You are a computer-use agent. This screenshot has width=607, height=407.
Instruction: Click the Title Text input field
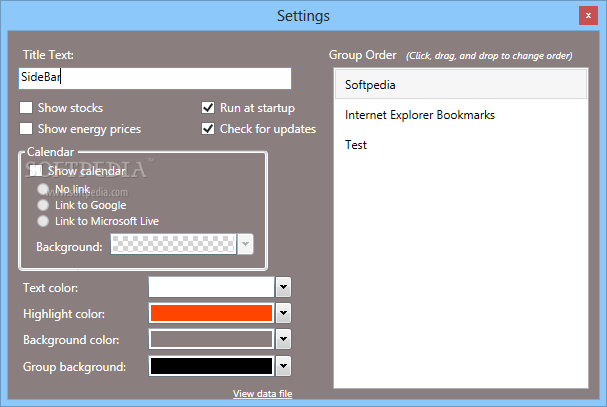tap(155, 78)
